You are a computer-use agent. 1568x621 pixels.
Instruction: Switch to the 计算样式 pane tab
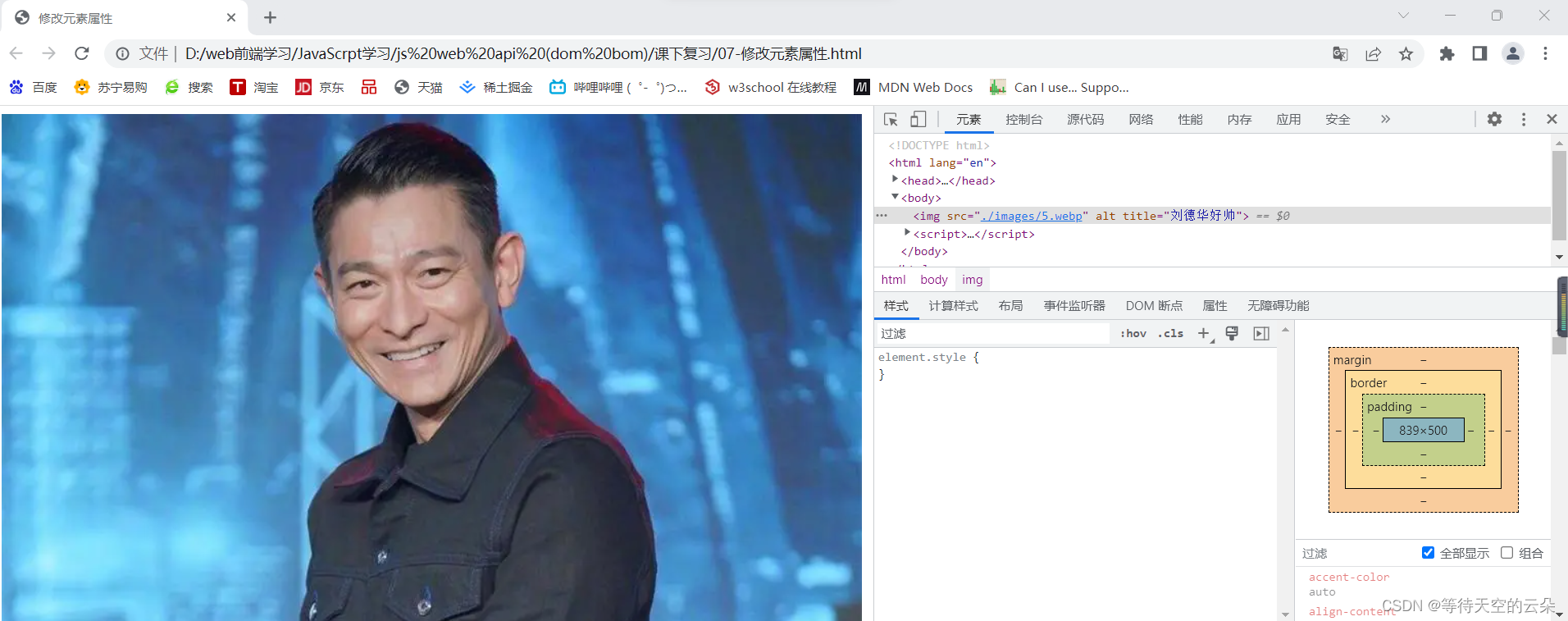(x=953, y=306)
